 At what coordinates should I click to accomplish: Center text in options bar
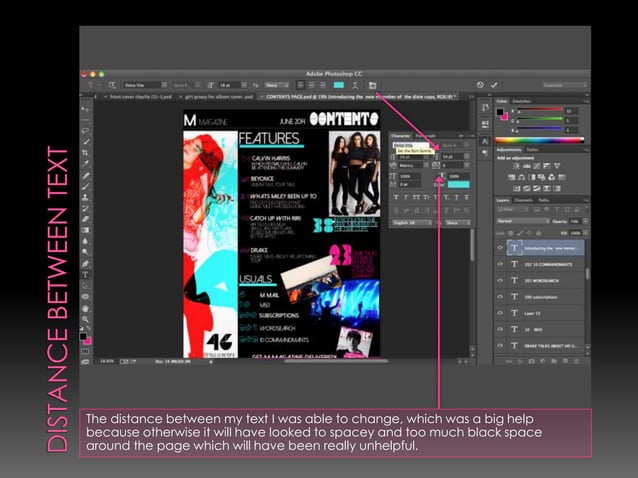click(x=311, y=85)
